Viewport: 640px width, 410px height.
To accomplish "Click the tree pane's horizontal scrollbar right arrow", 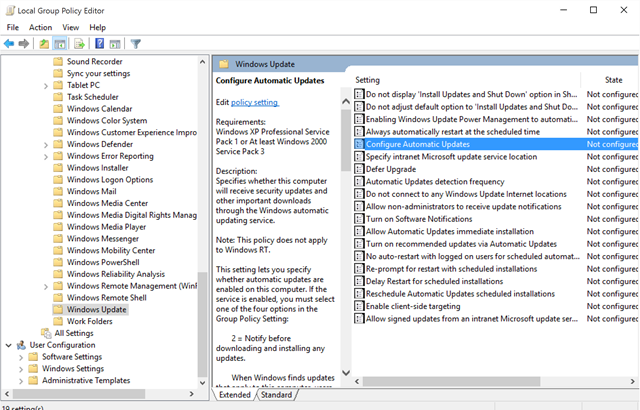I will pos(190,394).
